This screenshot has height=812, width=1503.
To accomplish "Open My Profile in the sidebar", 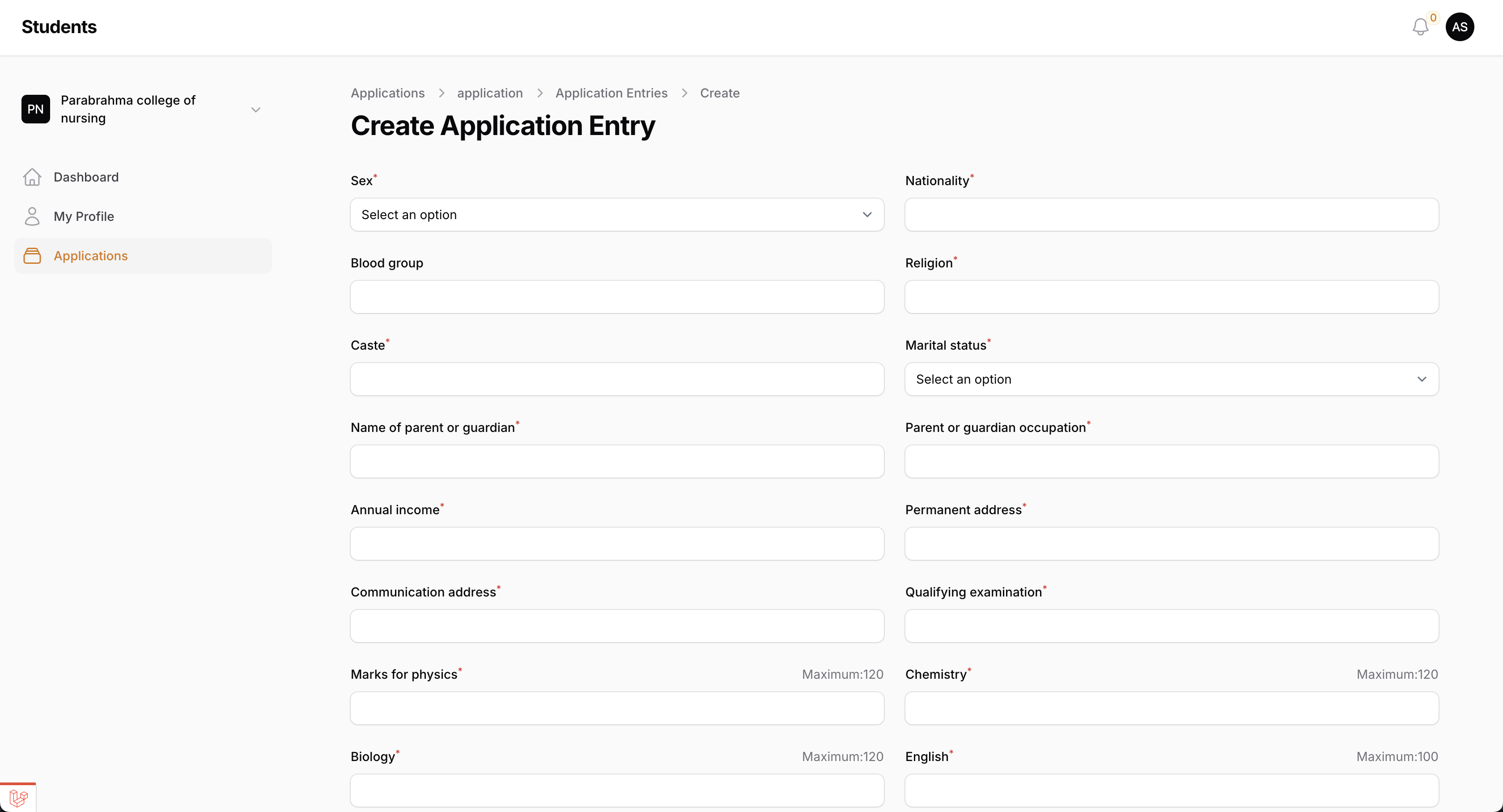I will (143, 216).
